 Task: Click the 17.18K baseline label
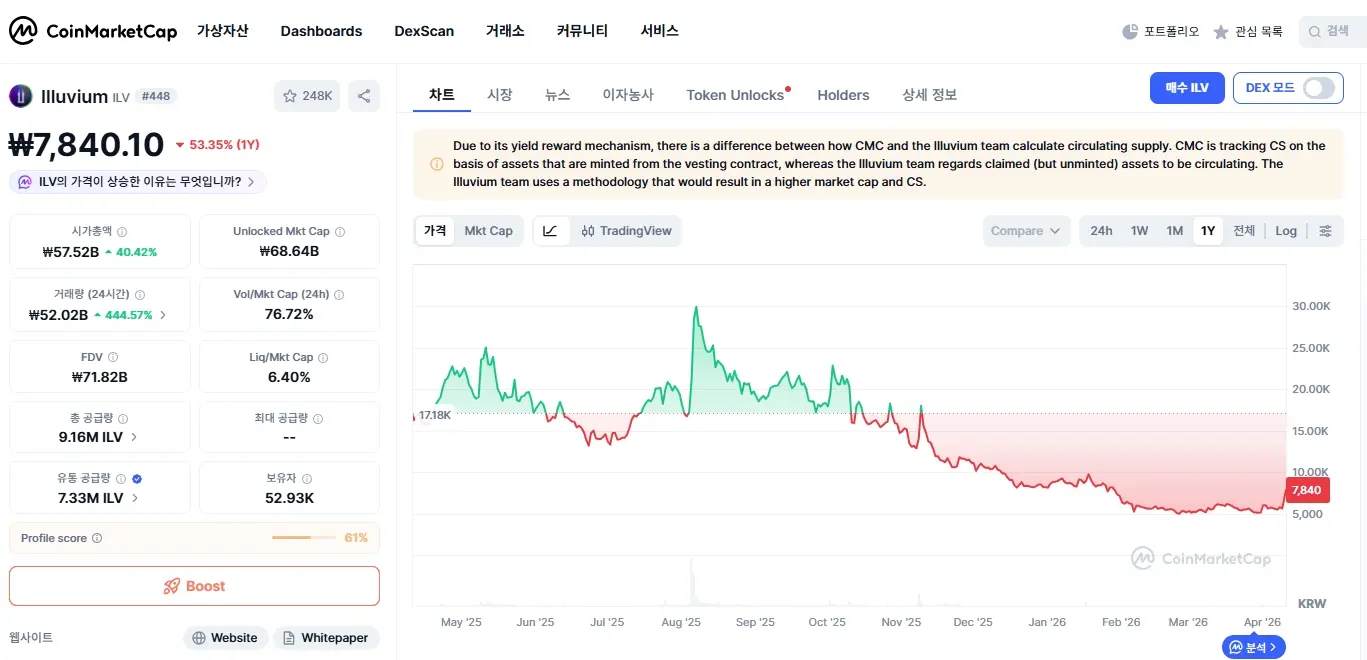tap(433, 414)
